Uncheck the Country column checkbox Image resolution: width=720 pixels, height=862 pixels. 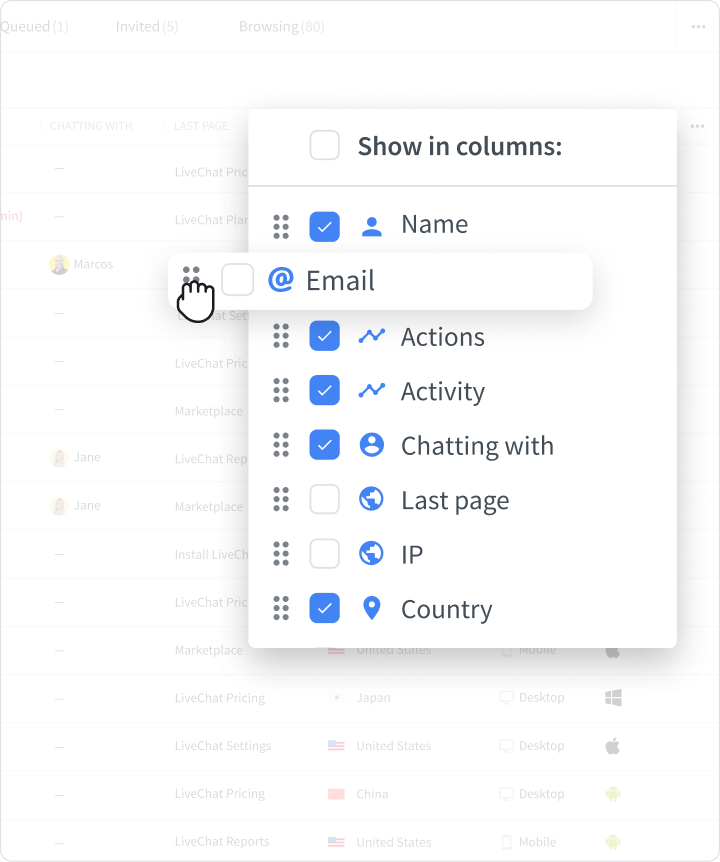tap(324, 608)
